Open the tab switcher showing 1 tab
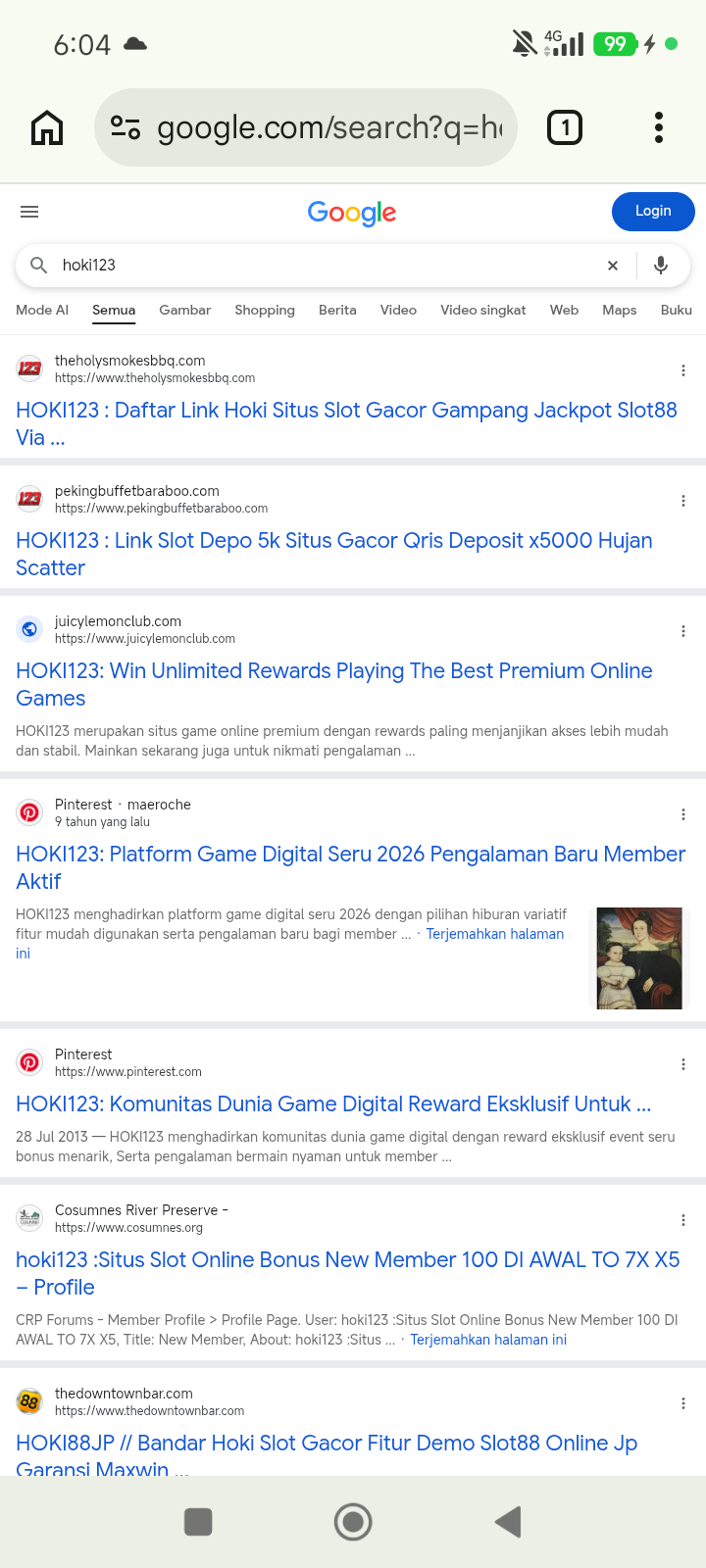 click(564, 127)
